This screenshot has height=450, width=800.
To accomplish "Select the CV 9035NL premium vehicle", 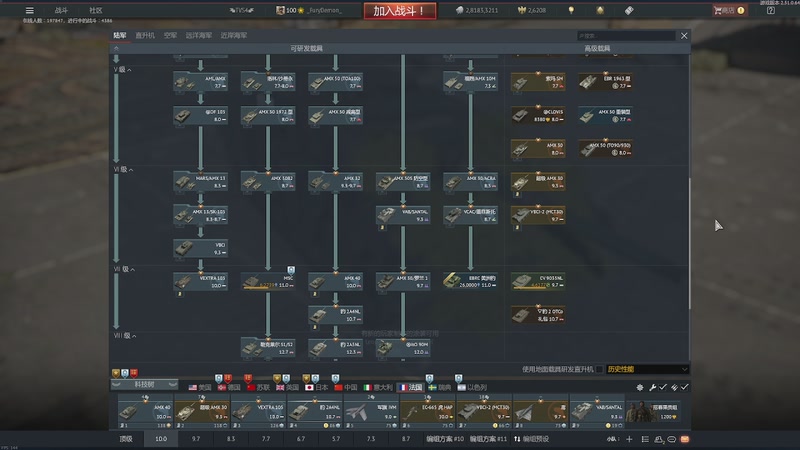I will pos(538,282).
